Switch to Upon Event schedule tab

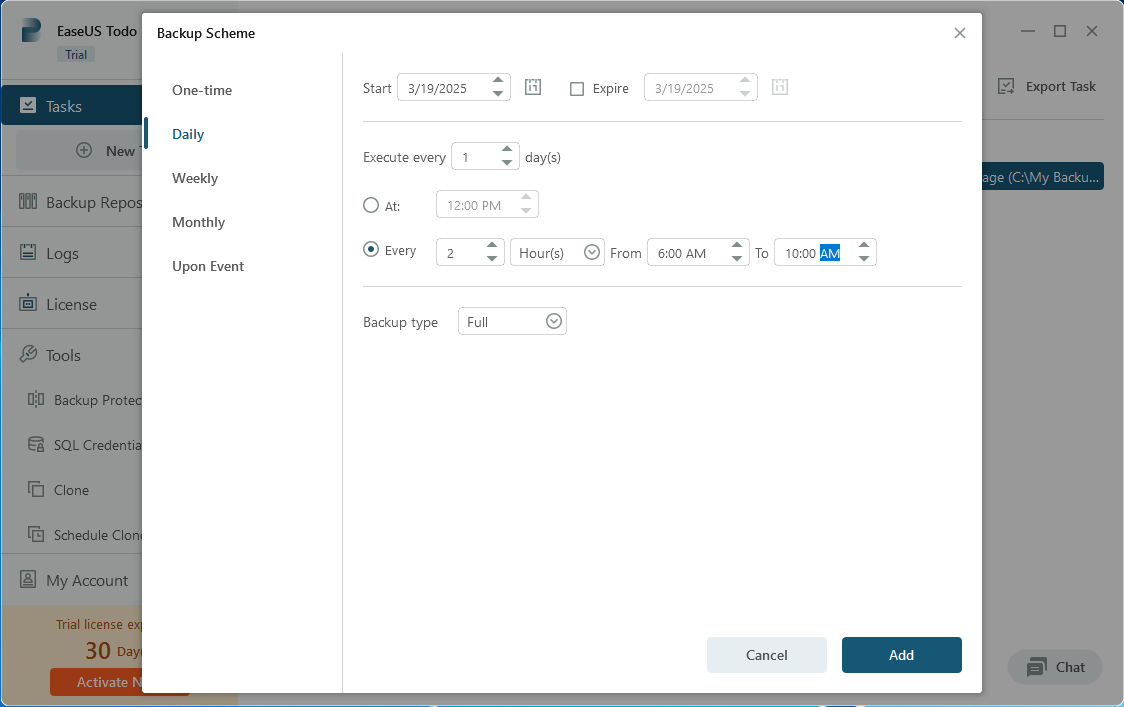(x=208, y=266)
